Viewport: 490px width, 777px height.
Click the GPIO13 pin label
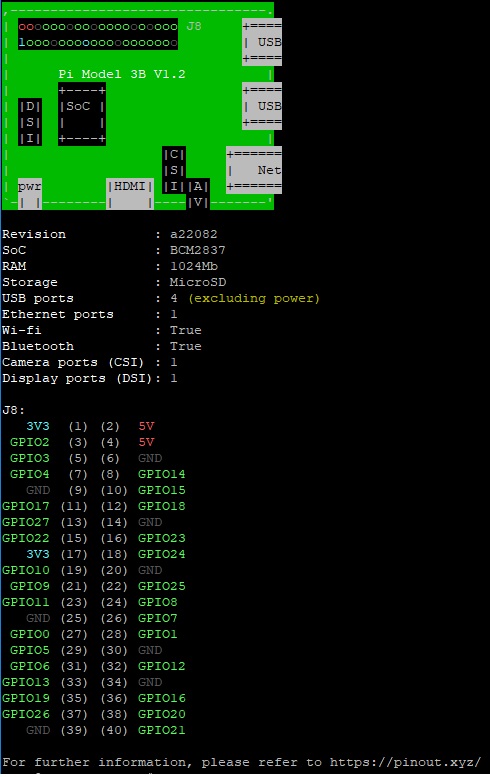(26, 682)
